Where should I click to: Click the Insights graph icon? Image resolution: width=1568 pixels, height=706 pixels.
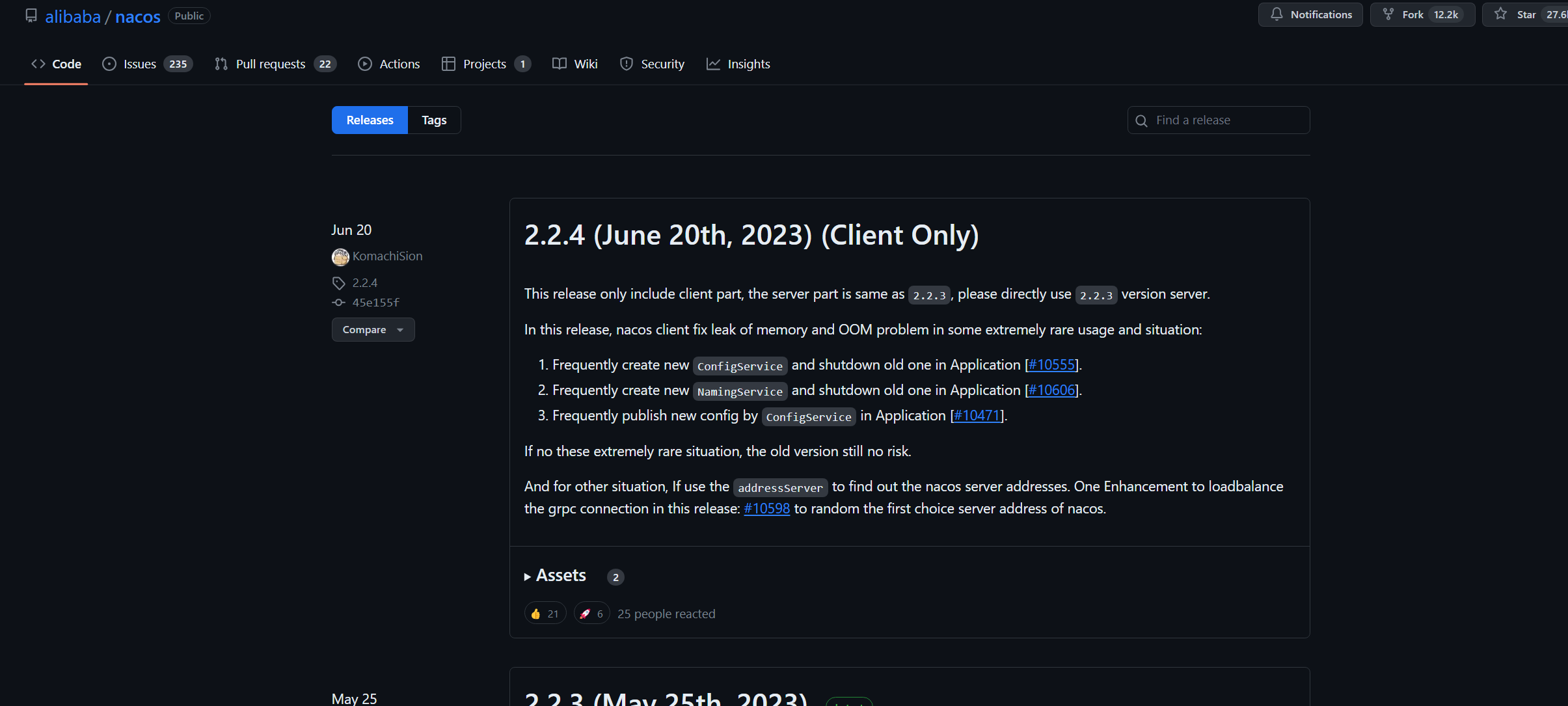713,64
